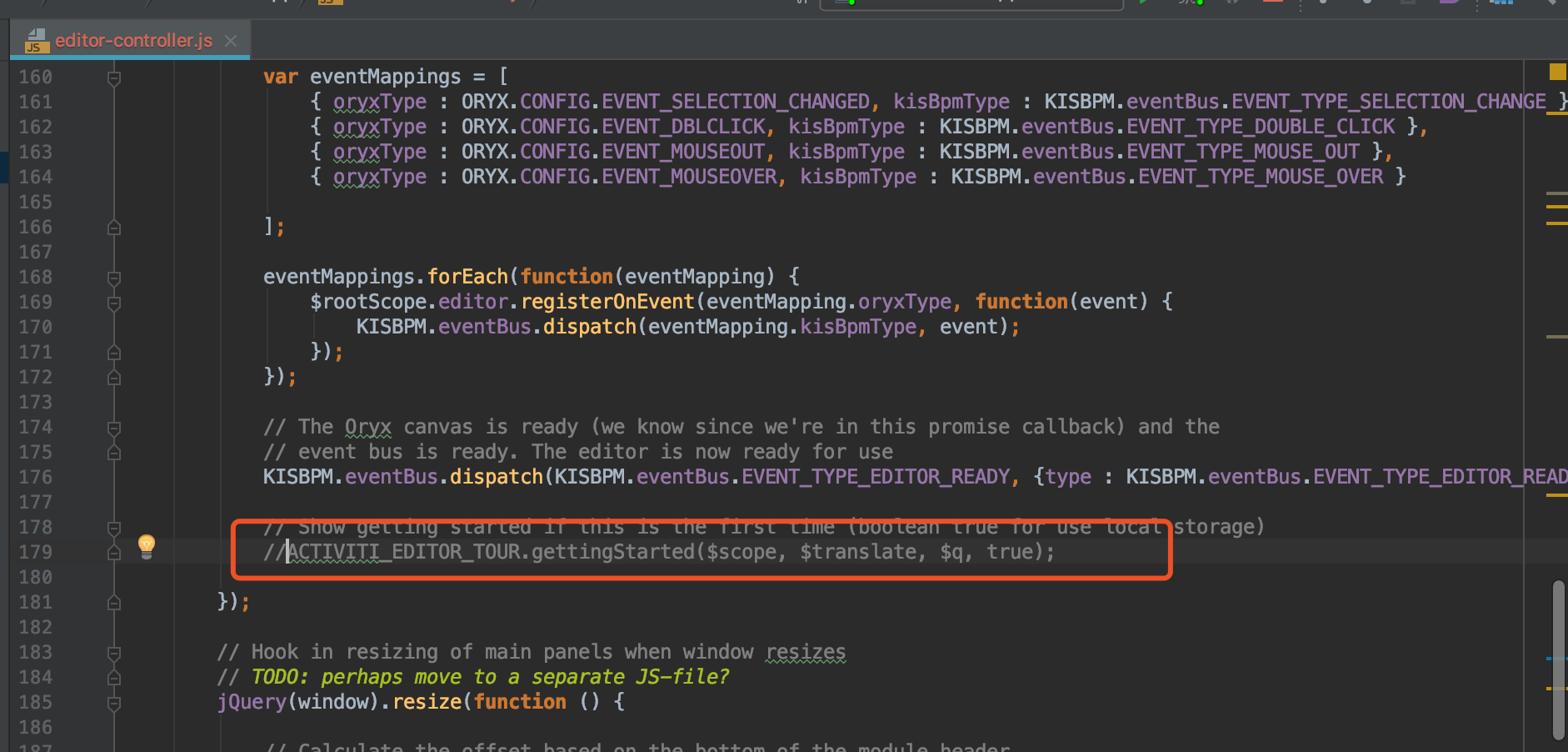Click 'EVENT_DBLCLICK' on line 162

683,127
